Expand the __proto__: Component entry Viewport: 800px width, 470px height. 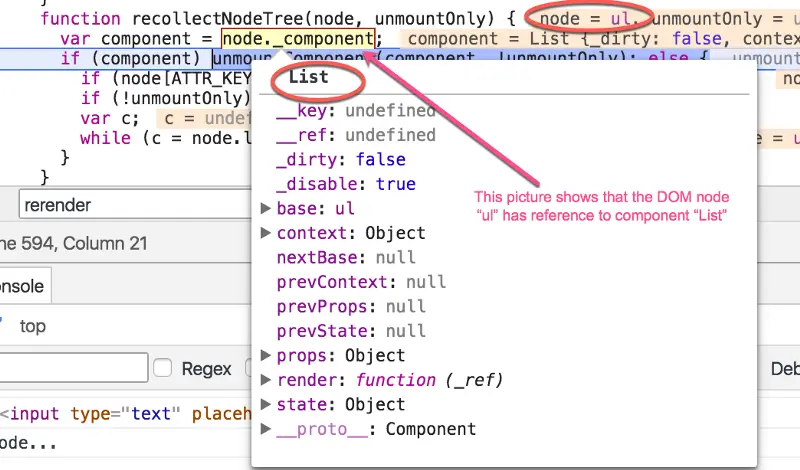coord(265,429)
